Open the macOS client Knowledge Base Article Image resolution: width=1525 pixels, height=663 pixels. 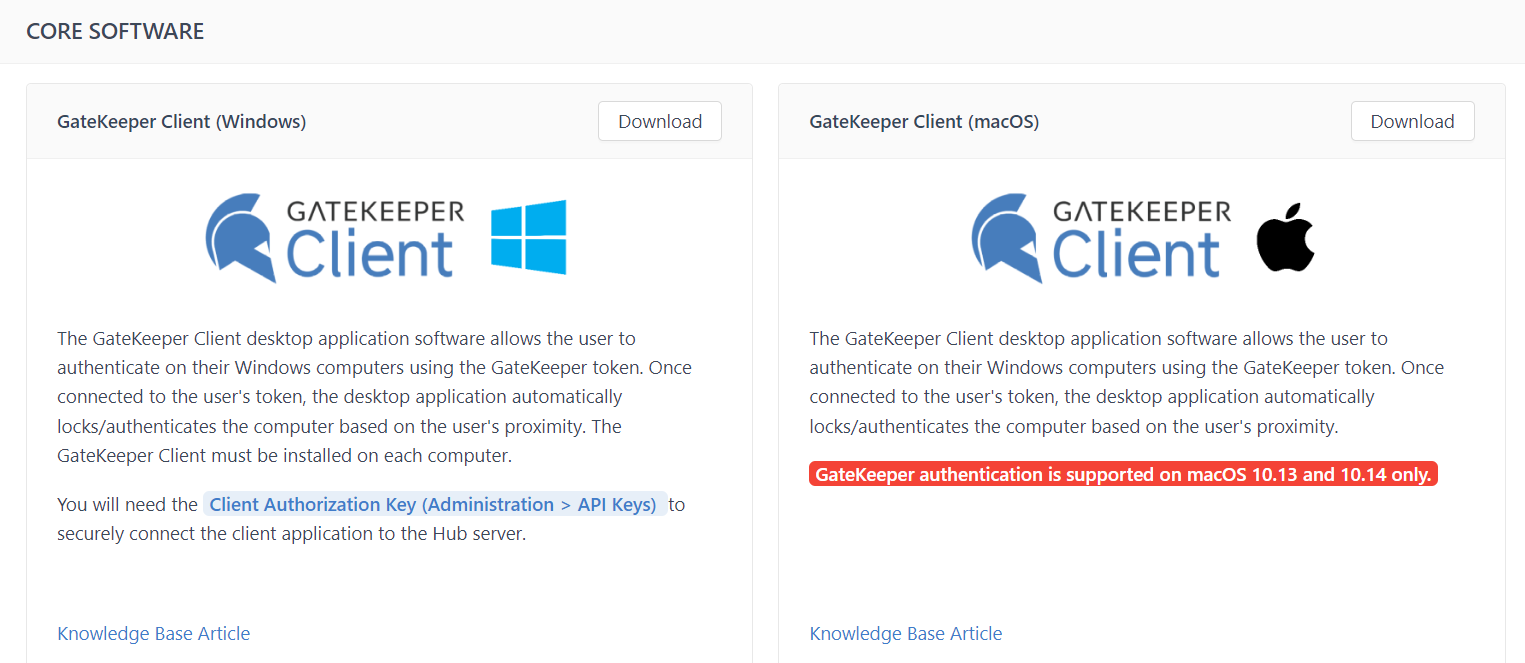tap(905, 633)
